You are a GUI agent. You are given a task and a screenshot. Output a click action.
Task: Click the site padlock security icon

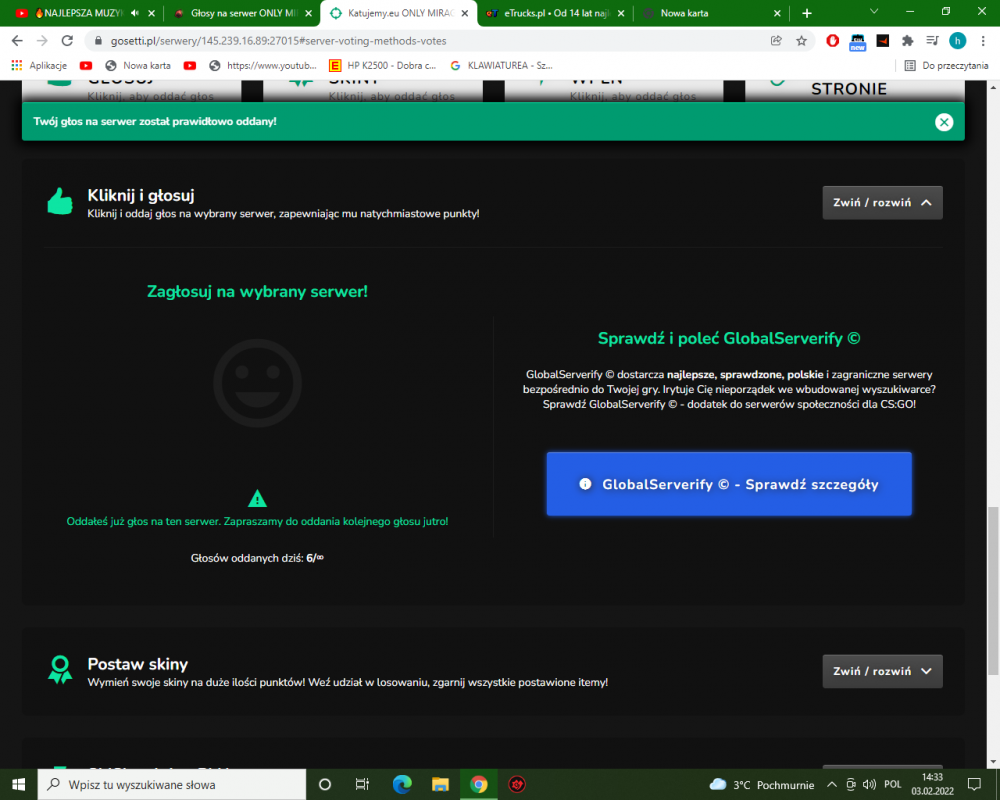tap(98, 41)
